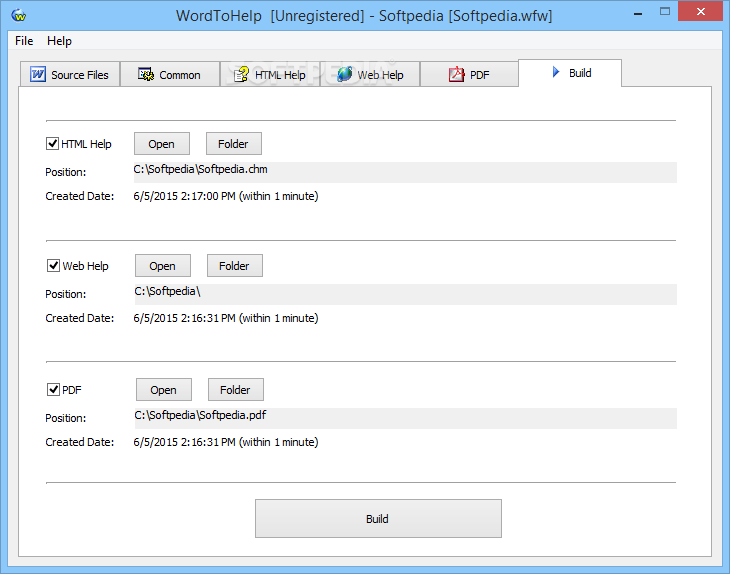The image size is (730, 574).
Task: Open the PDF output folder
Action: [236, 390]
